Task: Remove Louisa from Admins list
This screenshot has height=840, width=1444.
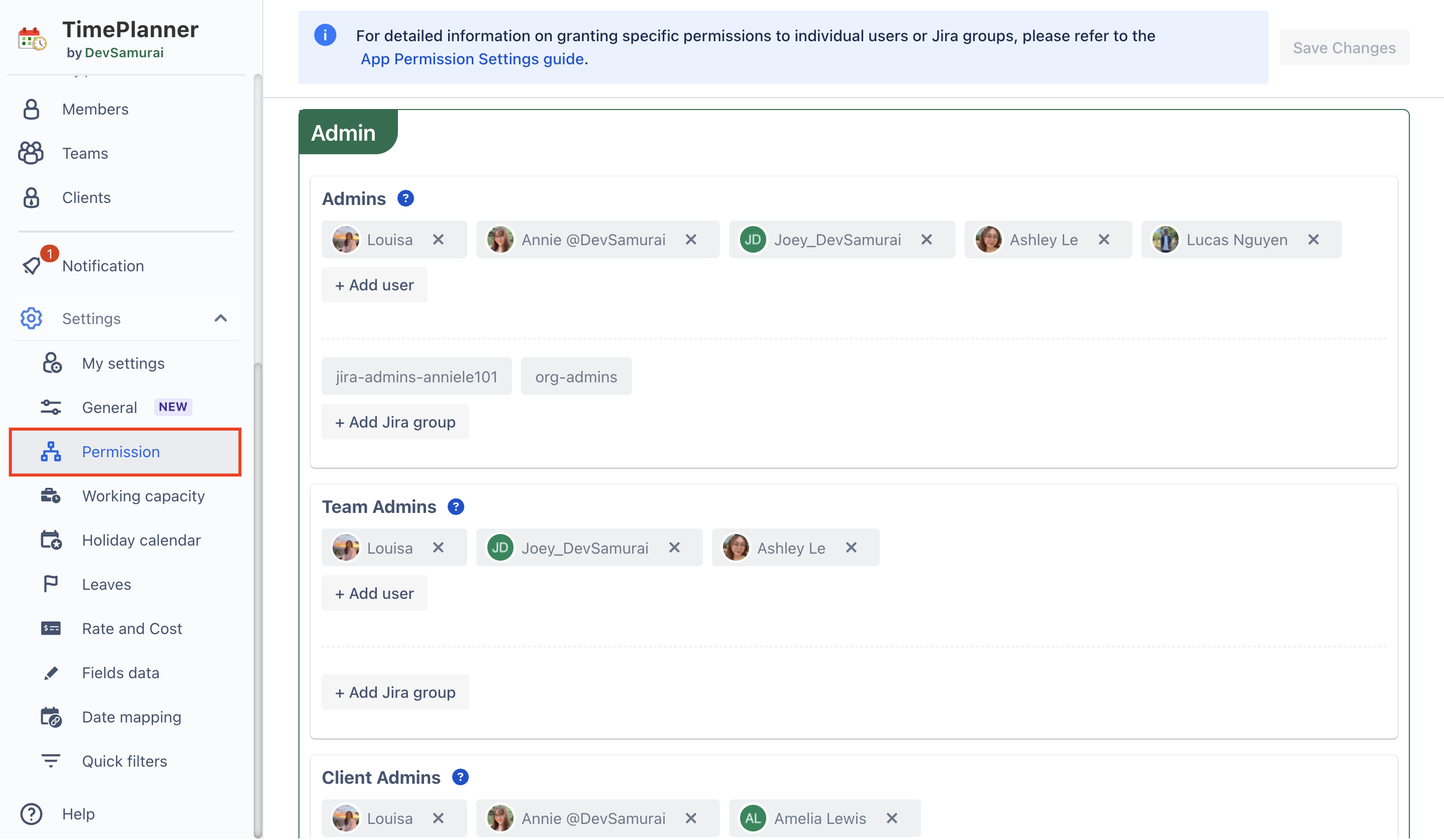Action: pos(438,240)
